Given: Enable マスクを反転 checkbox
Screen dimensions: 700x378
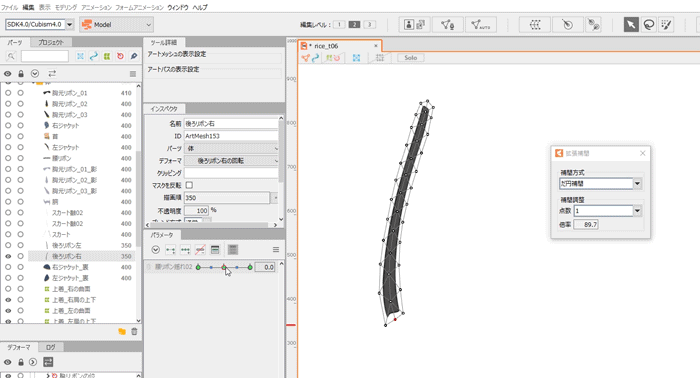Looking at the screenshot, I should pyautogui.click(x=189, y=185).
